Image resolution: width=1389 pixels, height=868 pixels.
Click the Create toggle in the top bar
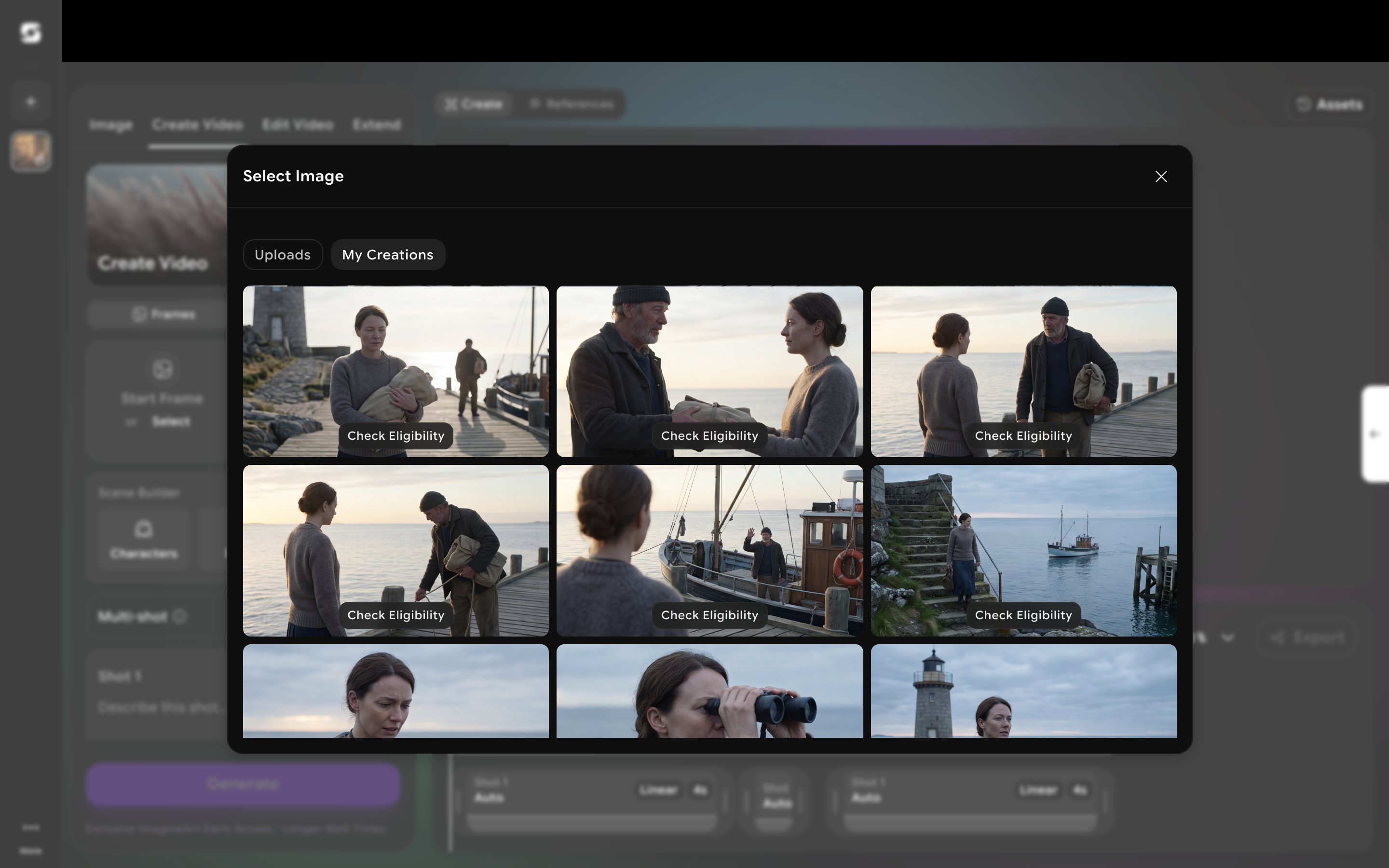[474, 104]
